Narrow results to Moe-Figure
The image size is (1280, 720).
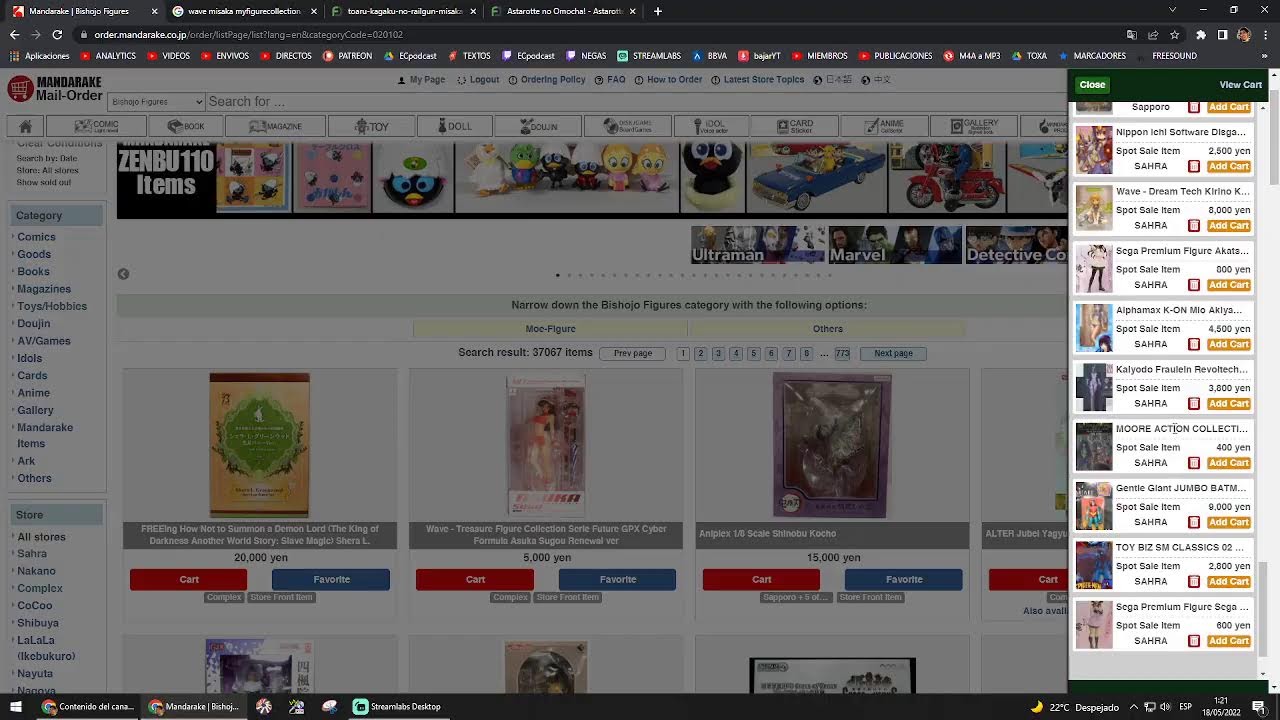click(x=550, y=328)
